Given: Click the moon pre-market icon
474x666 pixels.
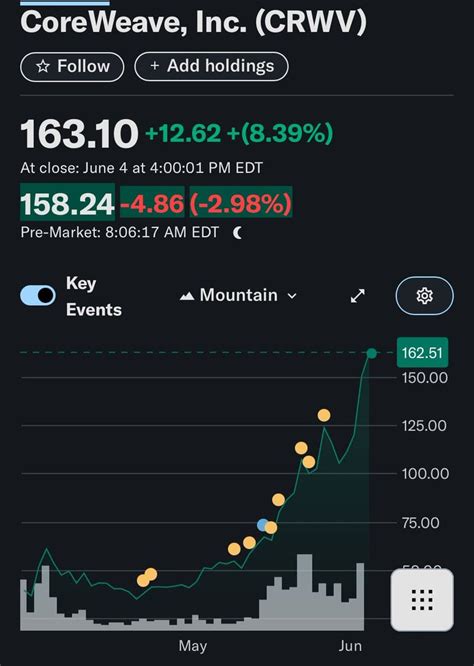Looking at the screenshot, I should point(238,232).
